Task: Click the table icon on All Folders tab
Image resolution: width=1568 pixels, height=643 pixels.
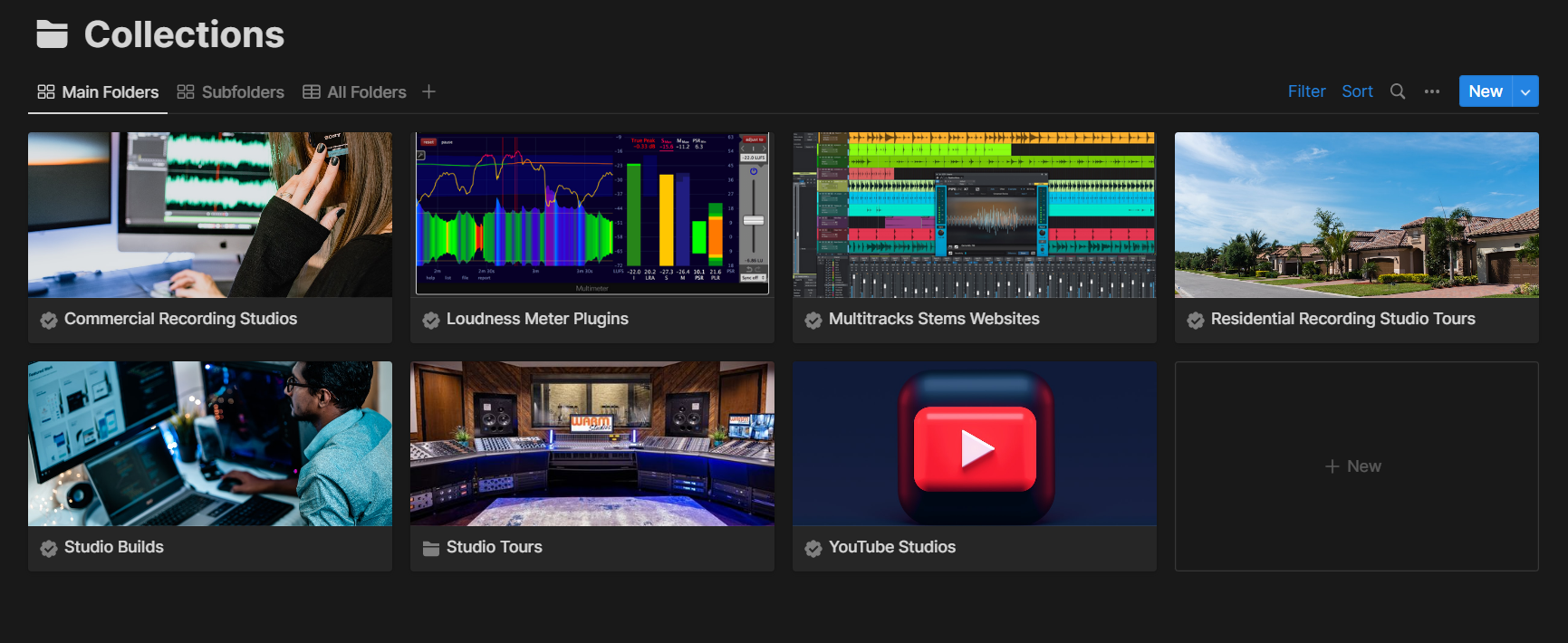Action: tap(312, 91)
